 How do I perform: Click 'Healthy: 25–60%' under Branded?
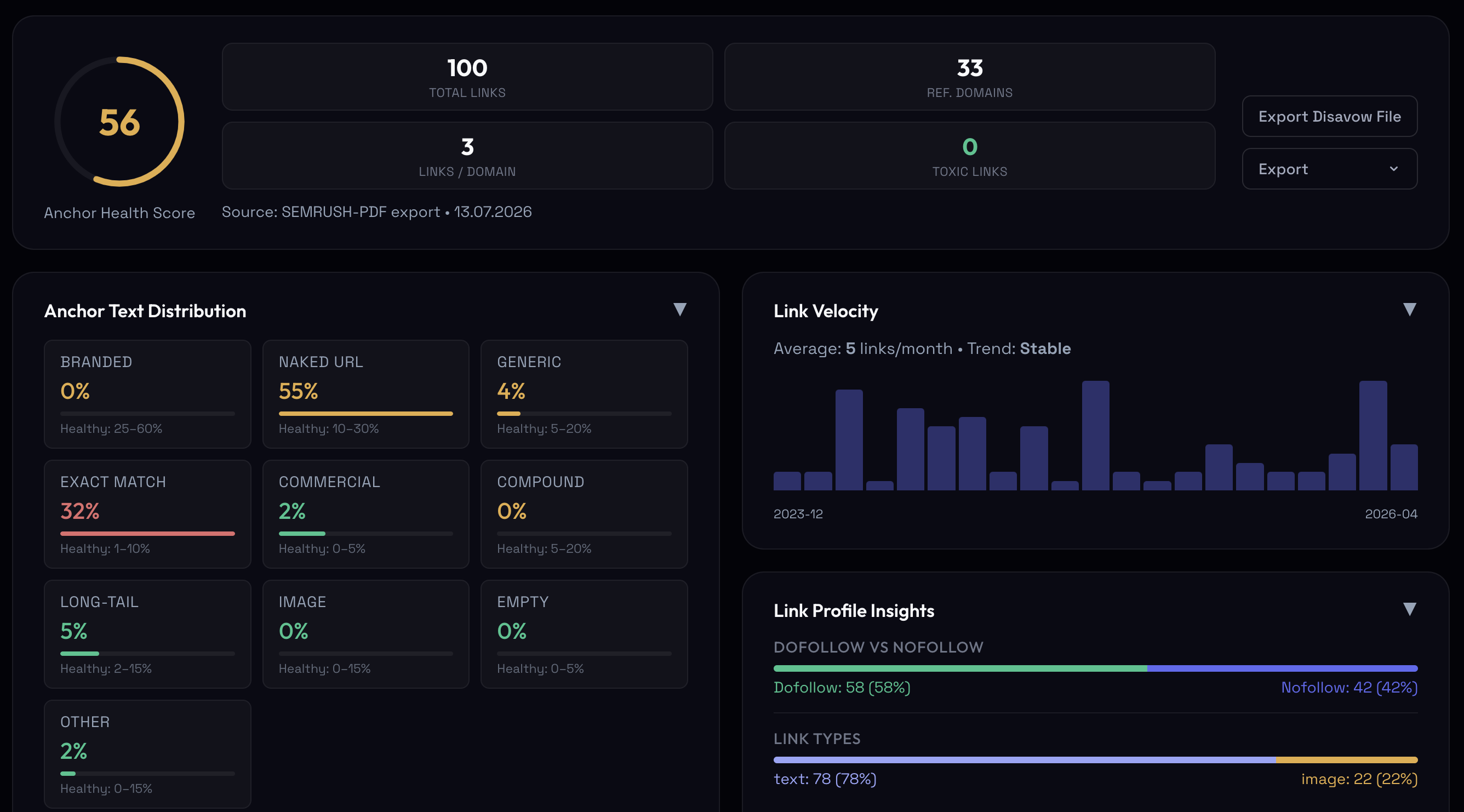click(x=111, y=428)
